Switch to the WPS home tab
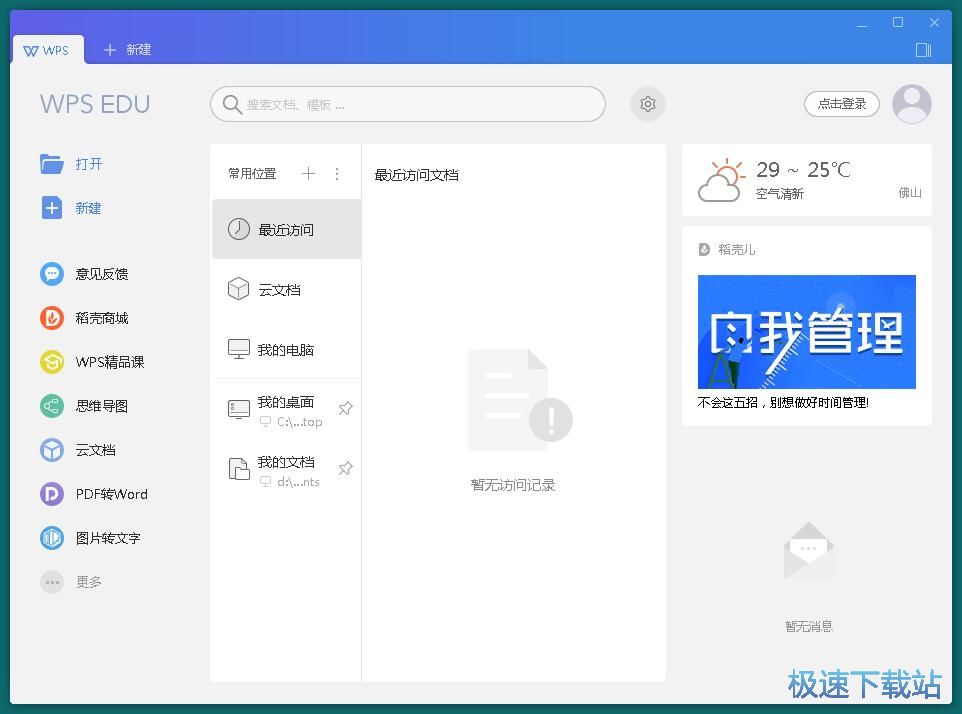 tap(48, 50)
